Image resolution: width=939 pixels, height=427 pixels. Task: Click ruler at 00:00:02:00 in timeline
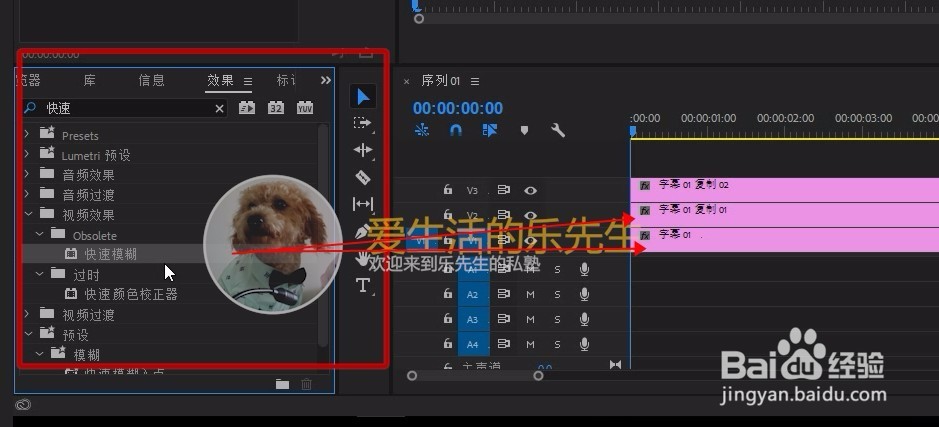click(785, 119)
